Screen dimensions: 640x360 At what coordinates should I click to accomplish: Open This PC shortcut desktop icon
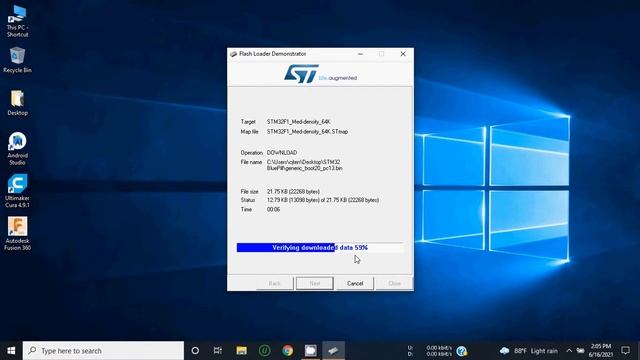tap(17, 21)
